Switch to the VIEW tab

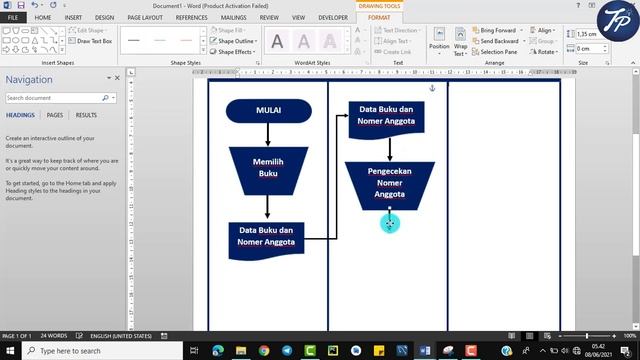[298, 18]
